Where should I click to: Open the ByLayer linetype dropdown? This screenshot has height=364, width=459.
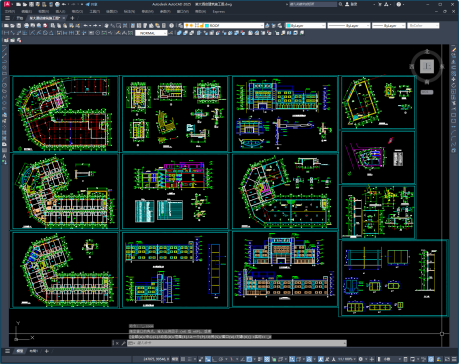pyautogui.click(x=368, y=25)
